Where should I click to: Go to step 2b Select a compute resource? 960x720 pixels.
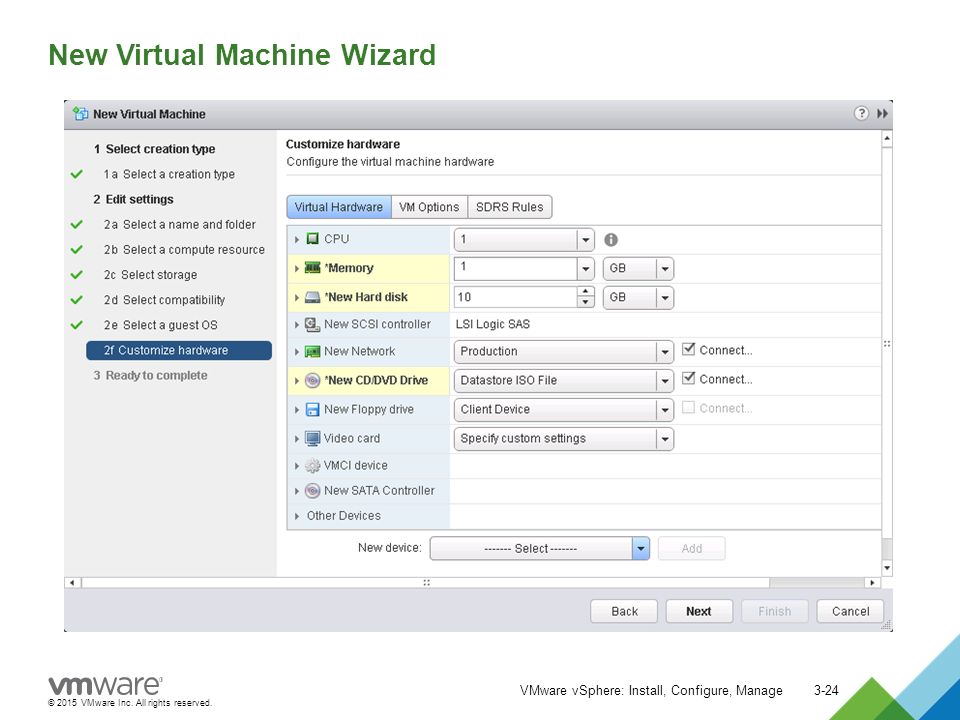pos(184,250)
